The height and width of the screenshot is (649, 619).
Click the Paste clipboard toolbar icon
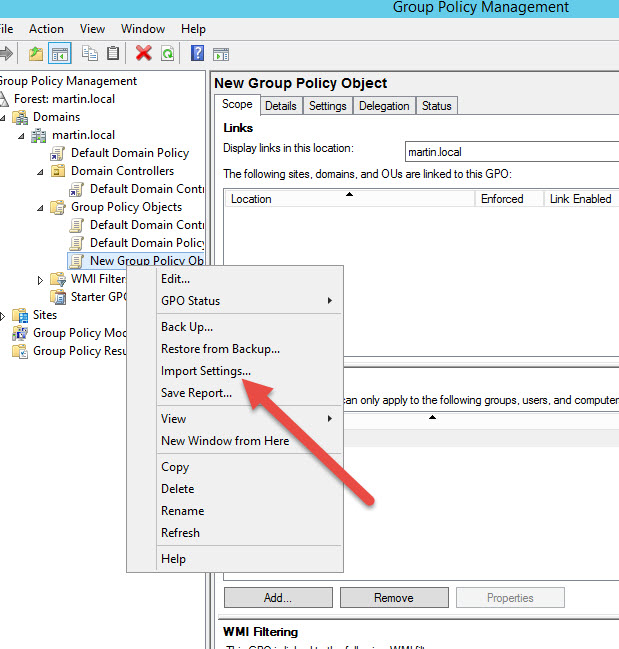tap(113, 53)
